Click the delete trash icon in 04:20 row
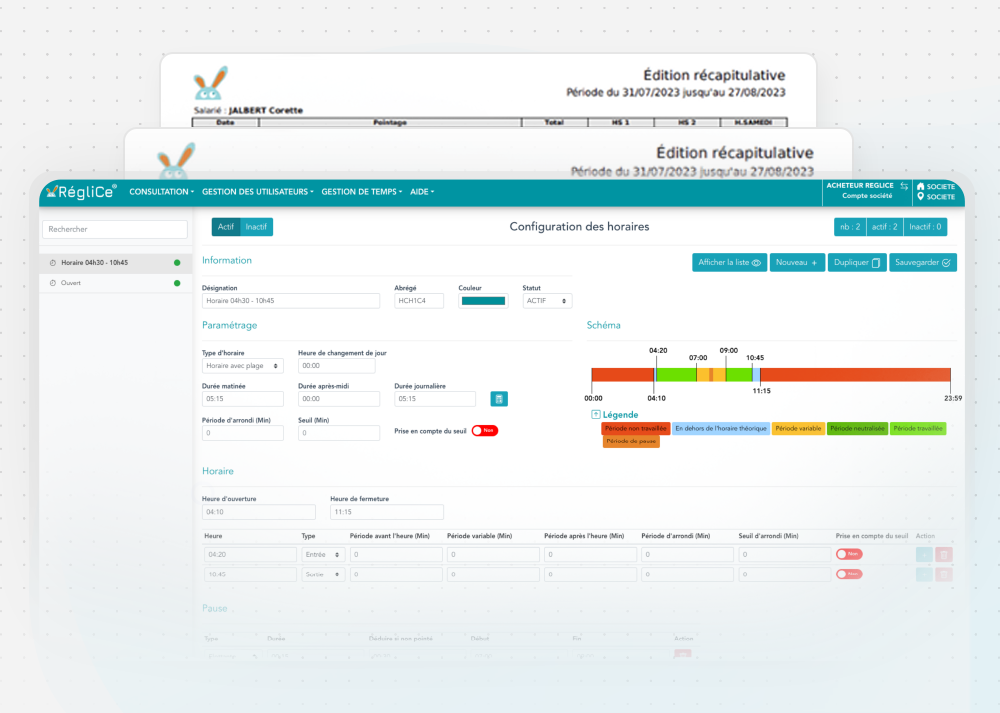Image resolution: width=1000 pixels, height=713 pixels. [944, 555]
